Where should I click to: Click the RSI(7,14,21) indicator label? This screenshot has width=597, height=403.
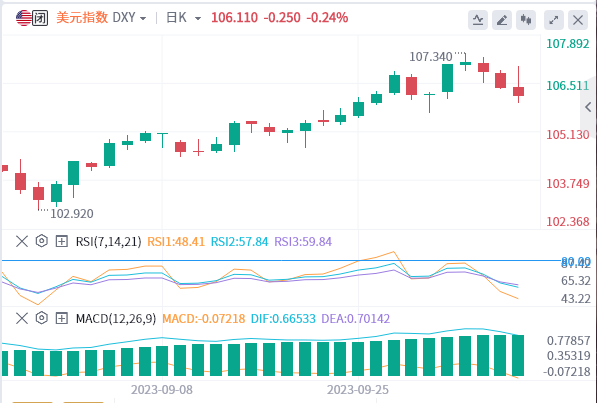[x=109, y=241]
